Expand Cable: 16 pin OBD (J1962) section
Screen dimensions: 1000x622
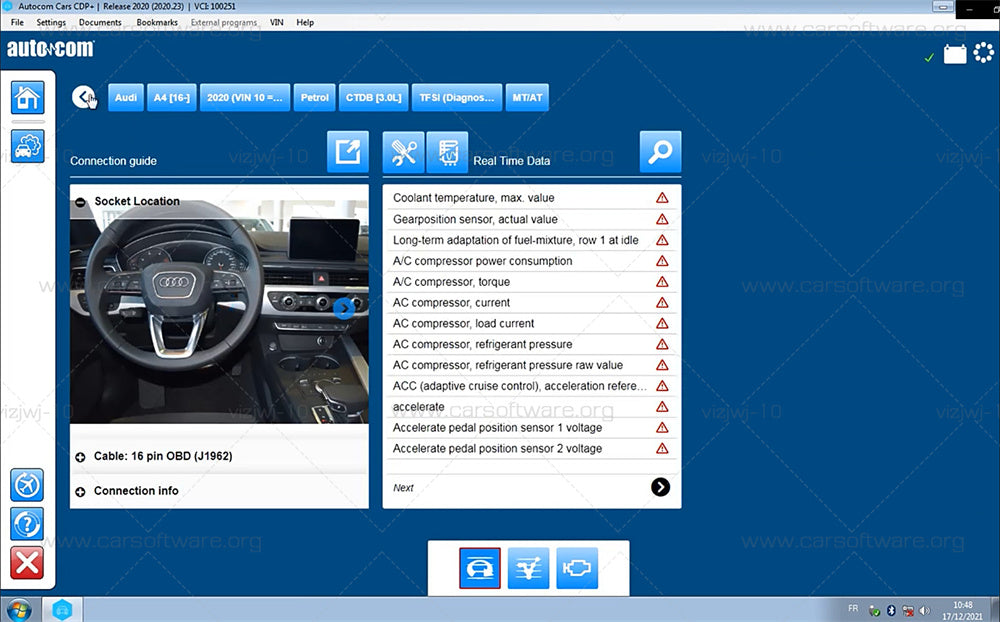[x=80, y=457]
